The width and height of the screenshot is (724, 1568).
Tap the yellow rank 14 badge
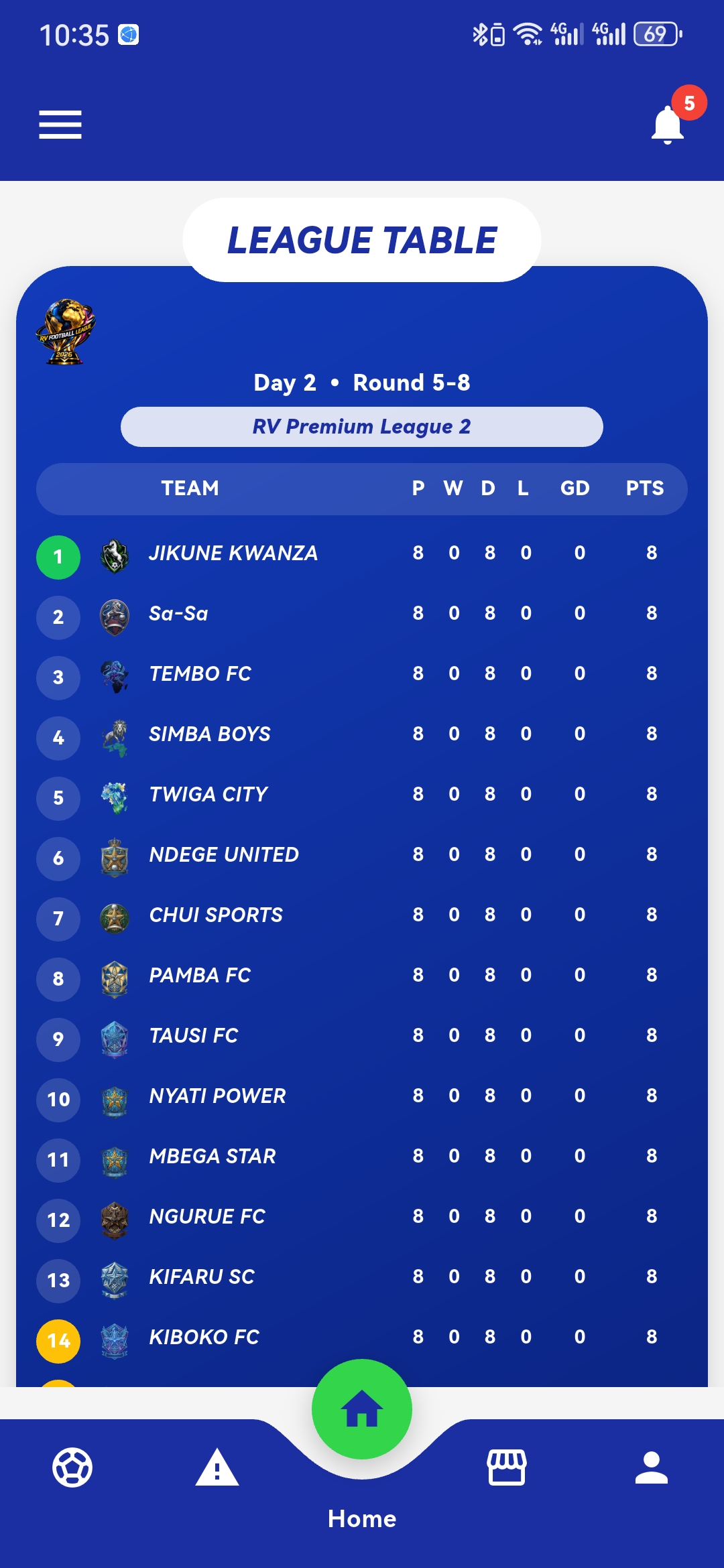pyautogui.click(x=58, y=1341)
